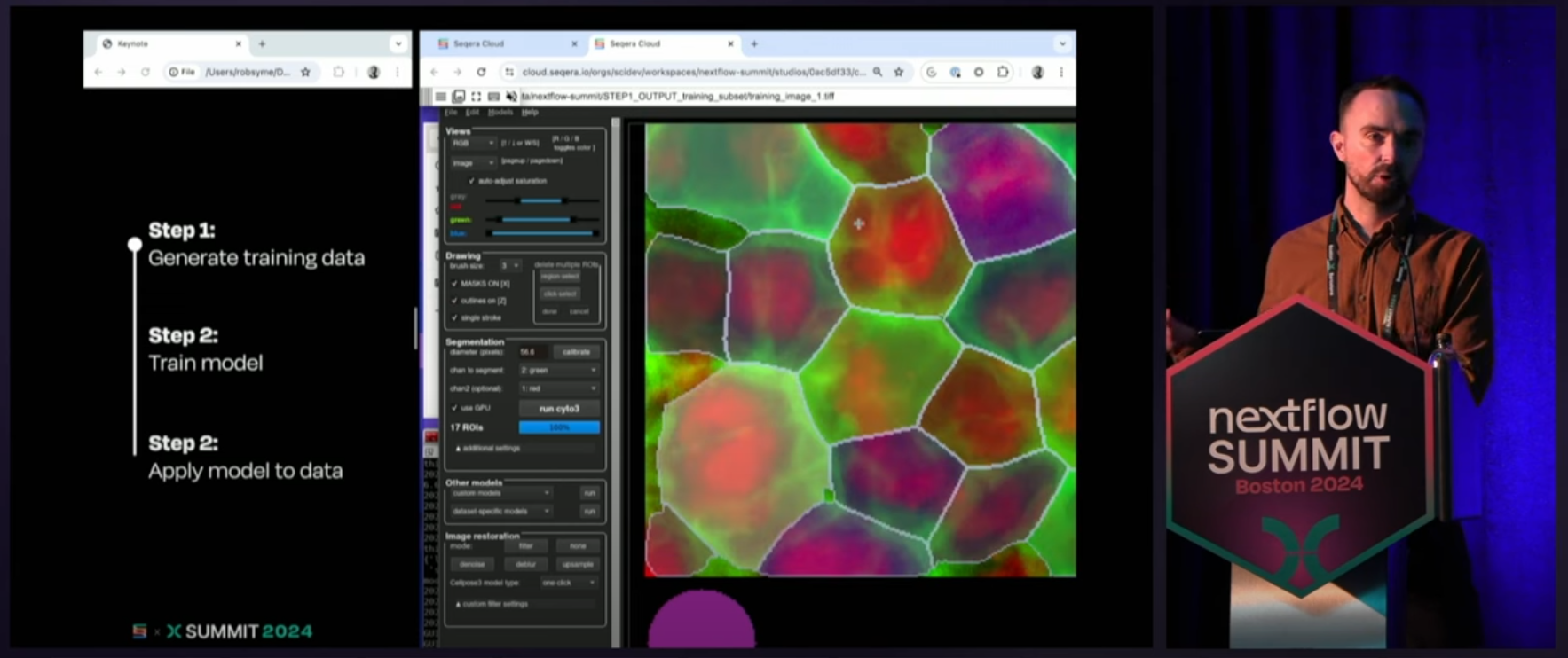
Task: Bookmark the Seqera Cloud page with star
Action: pyautogui.click(x=899, y=72)
